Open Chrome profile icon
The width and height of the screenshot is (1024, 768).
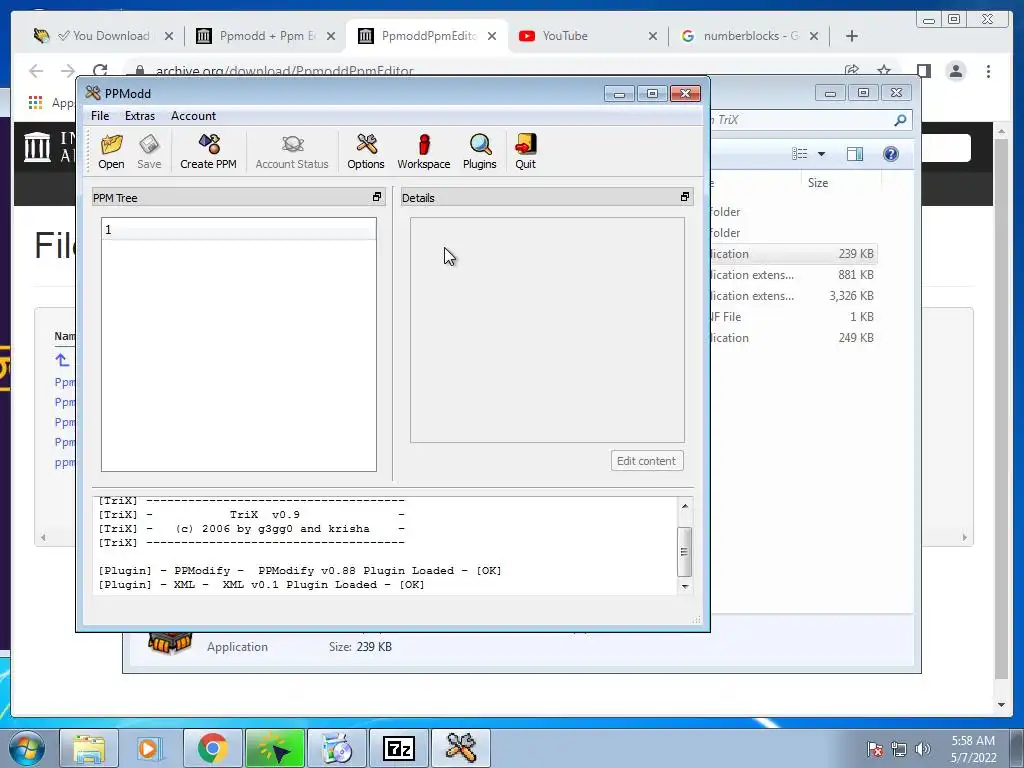point(955,71)
